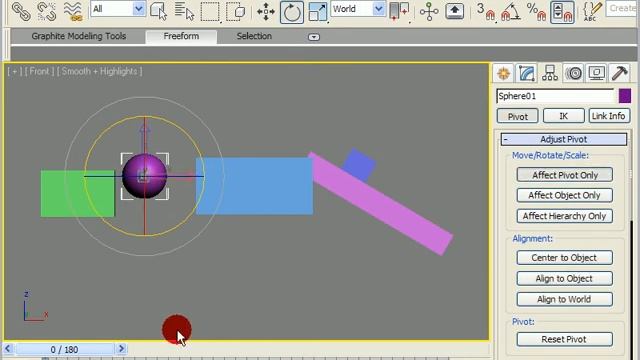Open the [Smooth + Highlights] shading menu
640x360 pixels.
(100, 71)
